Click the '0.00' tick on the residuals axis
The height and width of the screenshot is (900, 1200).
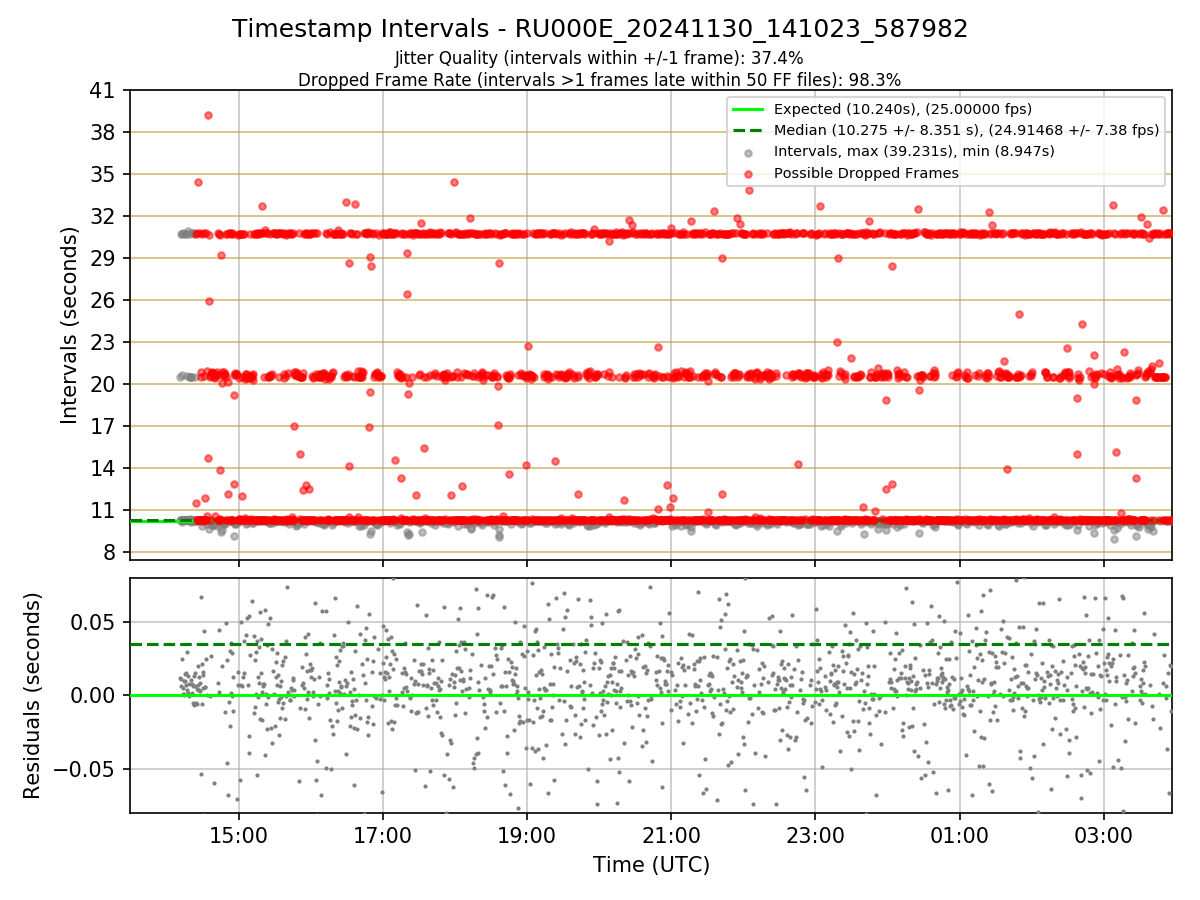coord(95,695)
